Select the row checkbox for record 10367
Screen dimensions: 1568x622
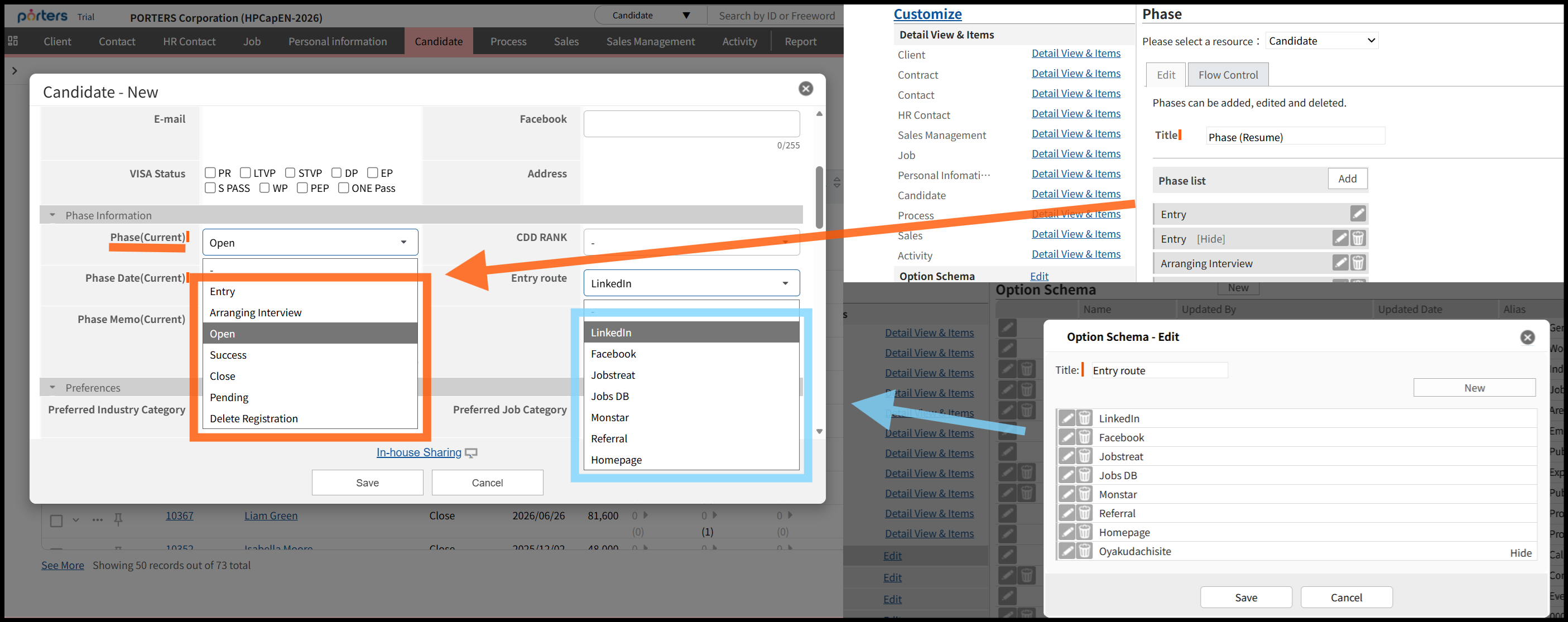56,520
